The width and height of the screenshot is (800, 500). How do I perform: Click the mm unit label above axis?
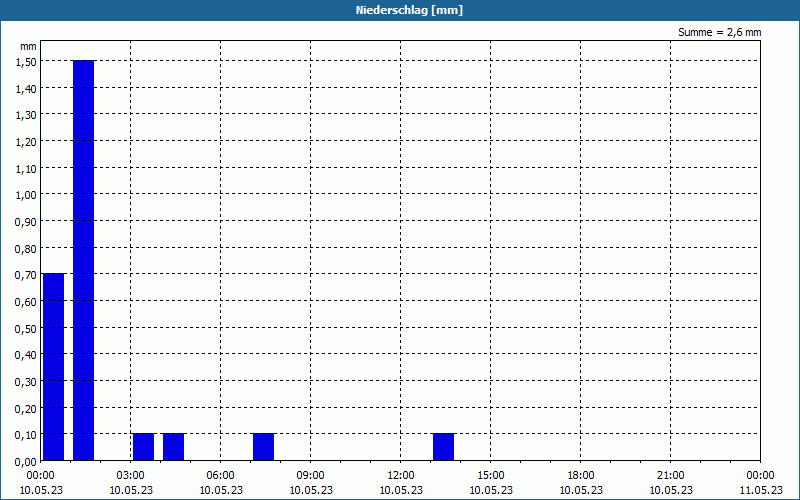point(28,46)
